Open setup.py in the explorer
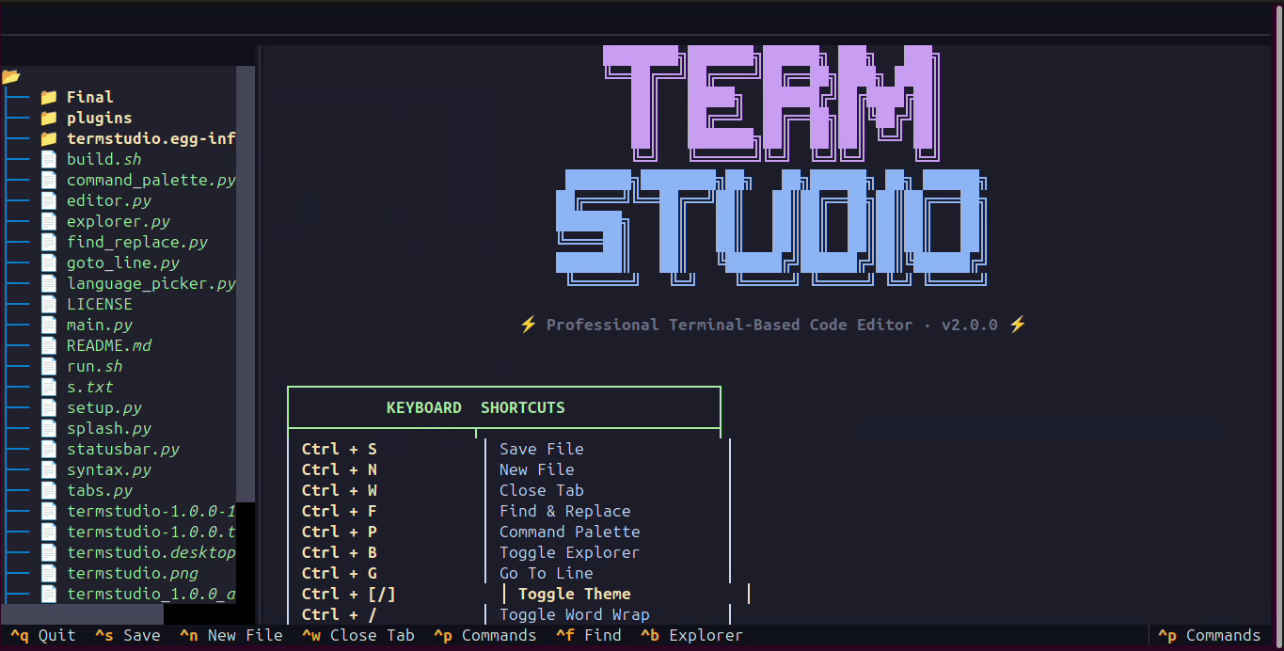Viewport: 1284px width, 651px height. 104,408
